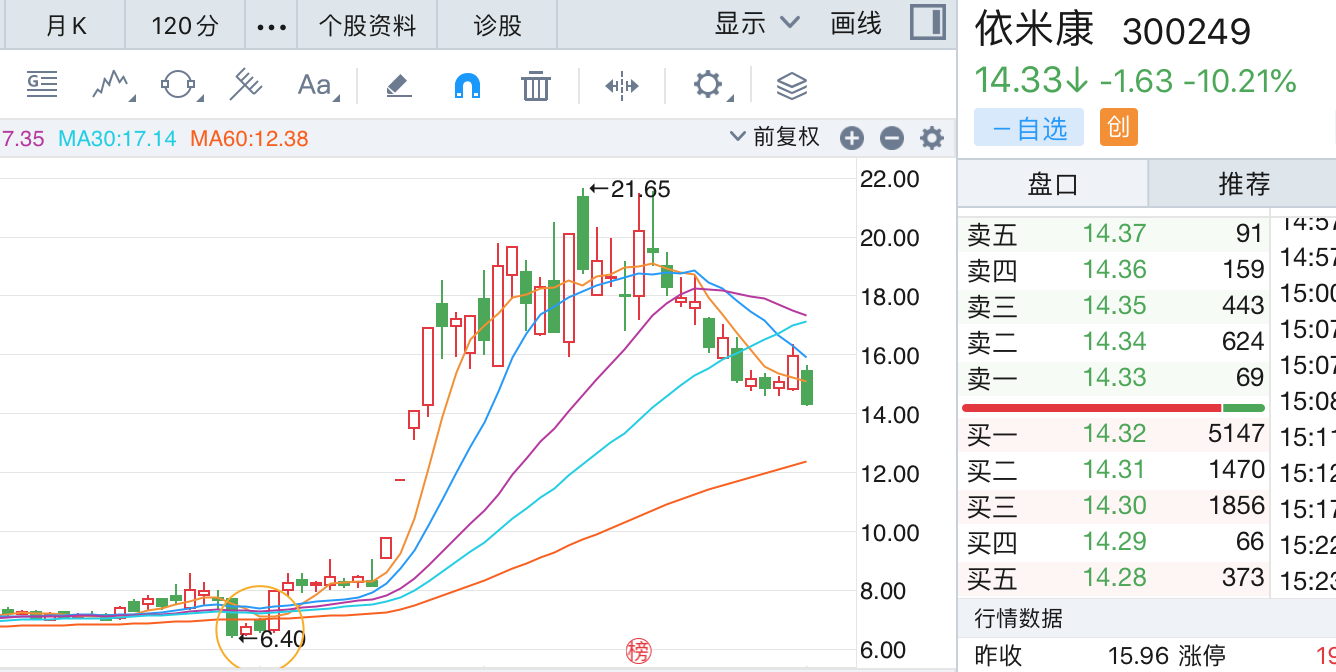Image resolution: width=1336 pixels, height=672 pixels.
Task: Select the pitchfork fan line tool
Action: click(x=245, y=85)
